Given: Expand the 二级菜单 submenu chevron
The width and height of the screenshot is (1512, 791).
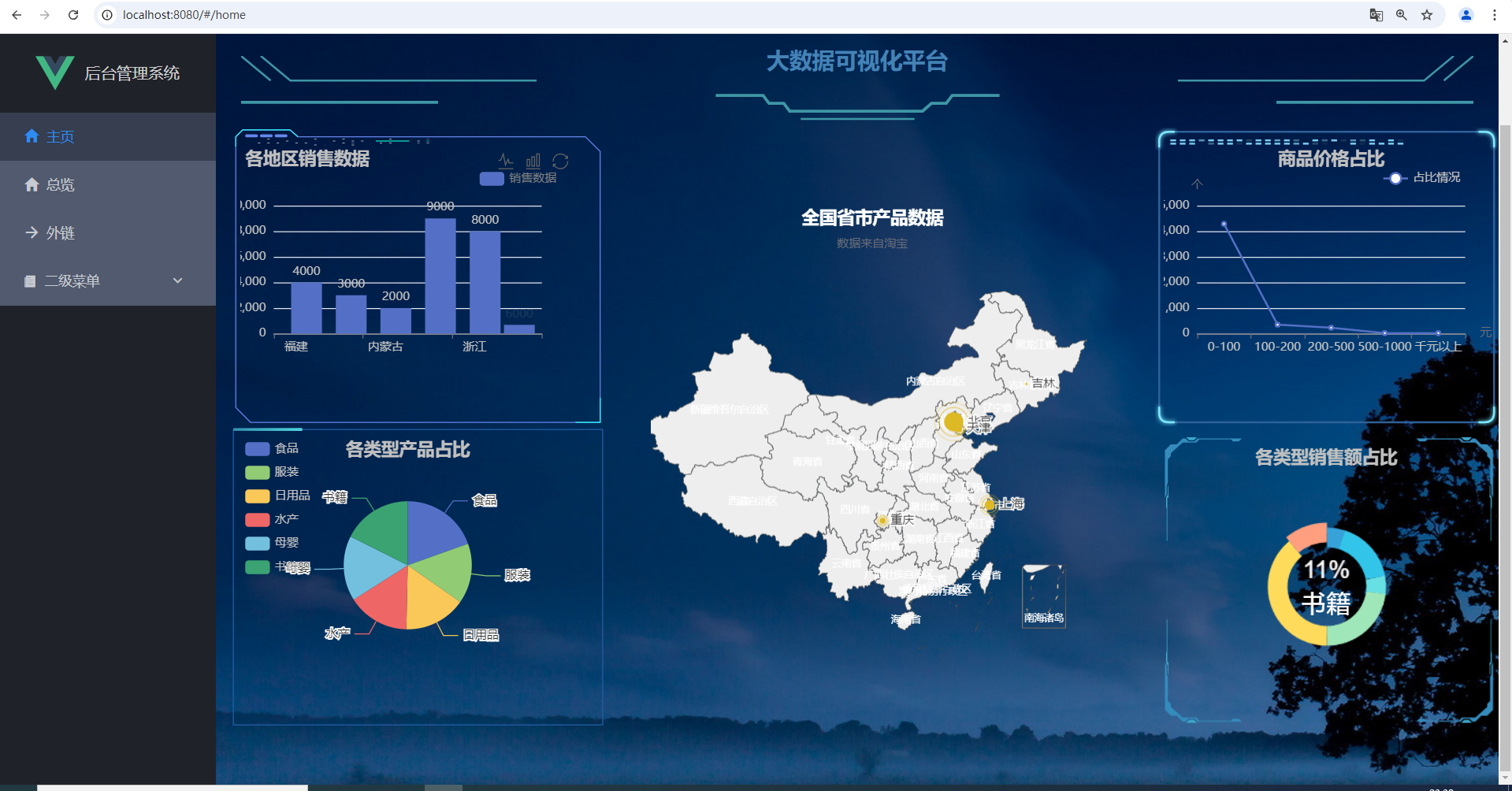Looking at the screenshot, I should pyautogui.click(x=178, y=280).
